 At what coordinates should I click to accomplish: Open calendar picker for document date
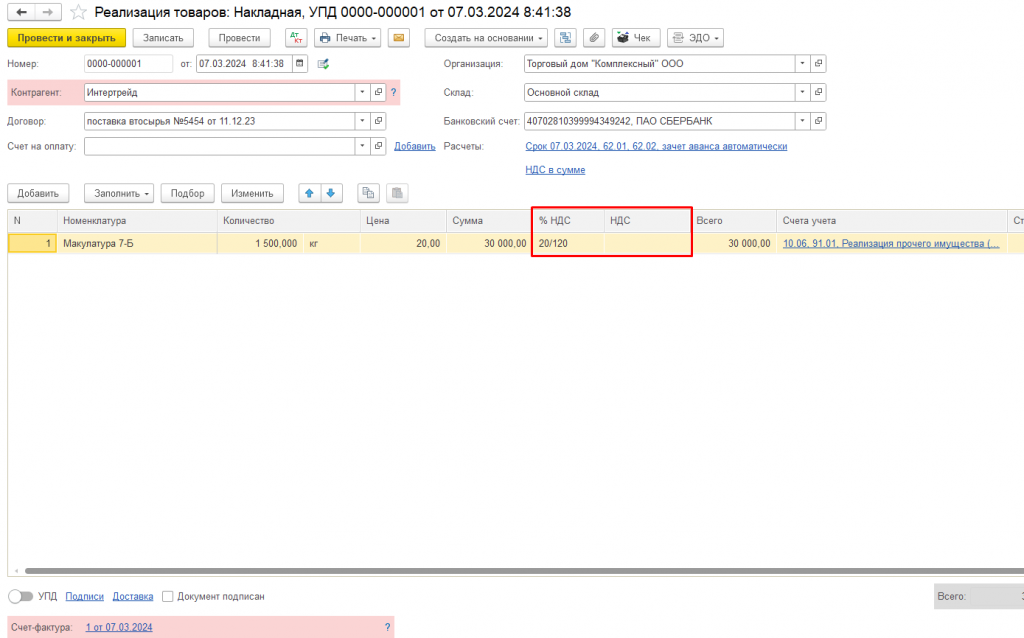(x=300, y=63)
